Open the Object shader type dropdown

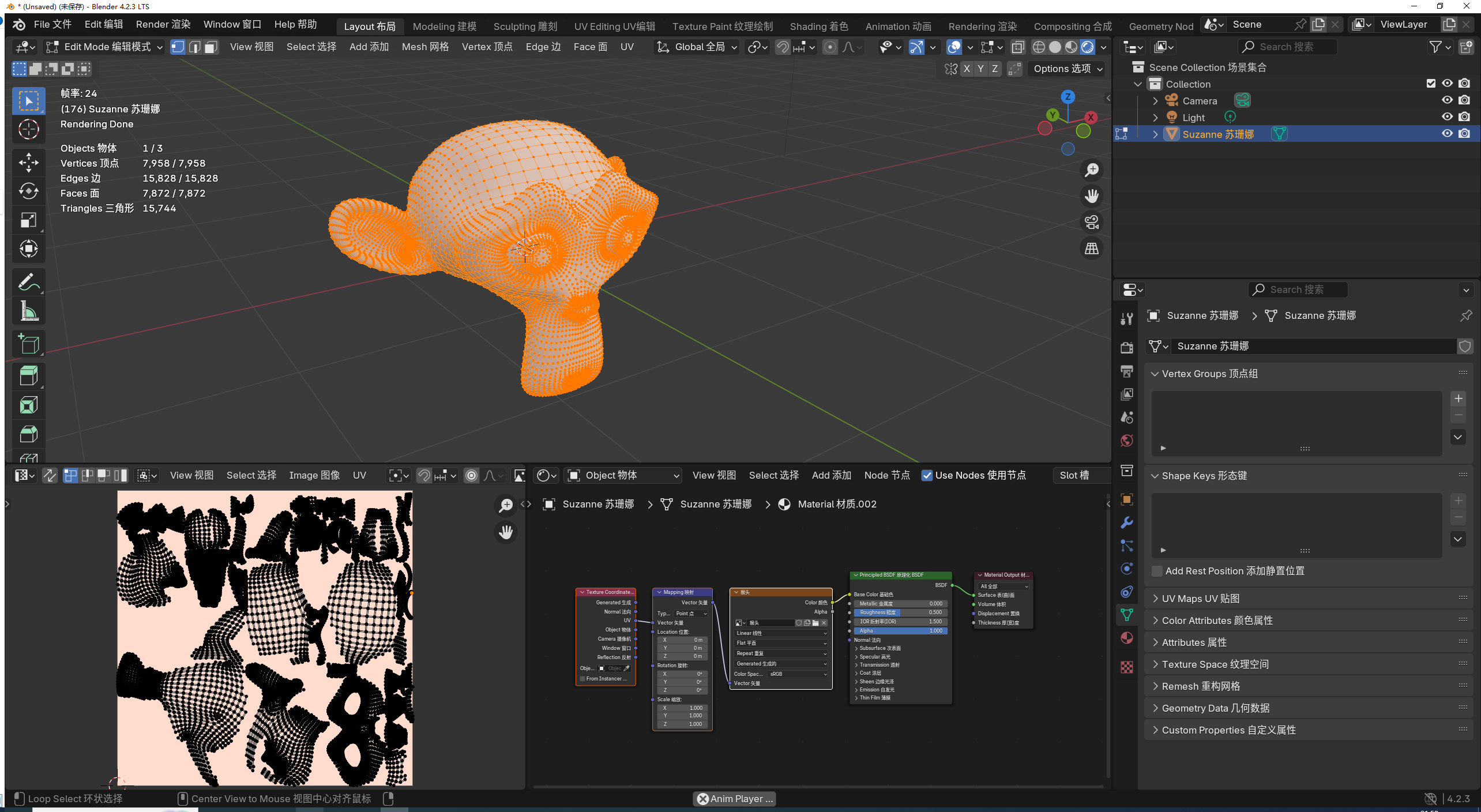tap(623, 476)
